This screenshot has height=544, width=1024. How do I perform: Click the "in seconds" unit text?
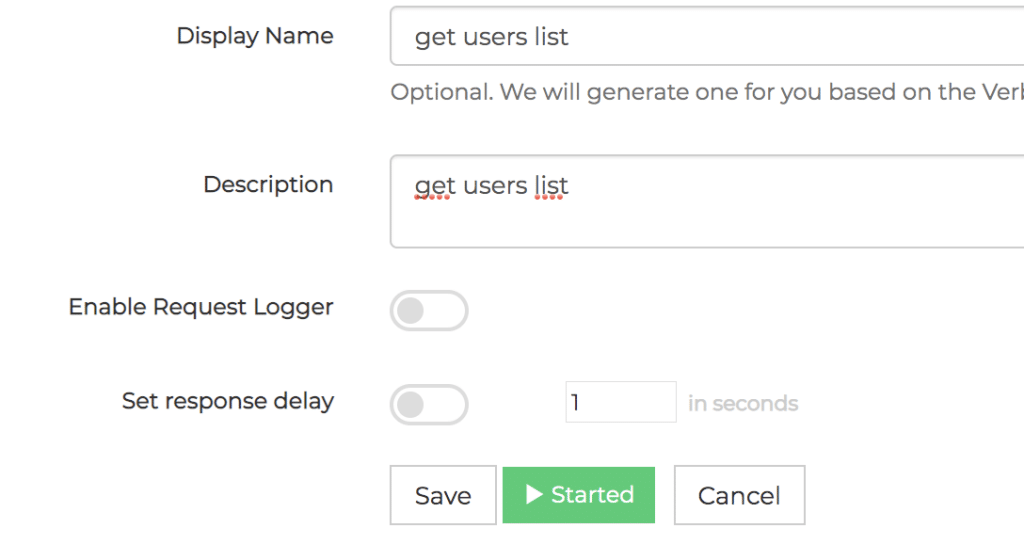point(743,404)
